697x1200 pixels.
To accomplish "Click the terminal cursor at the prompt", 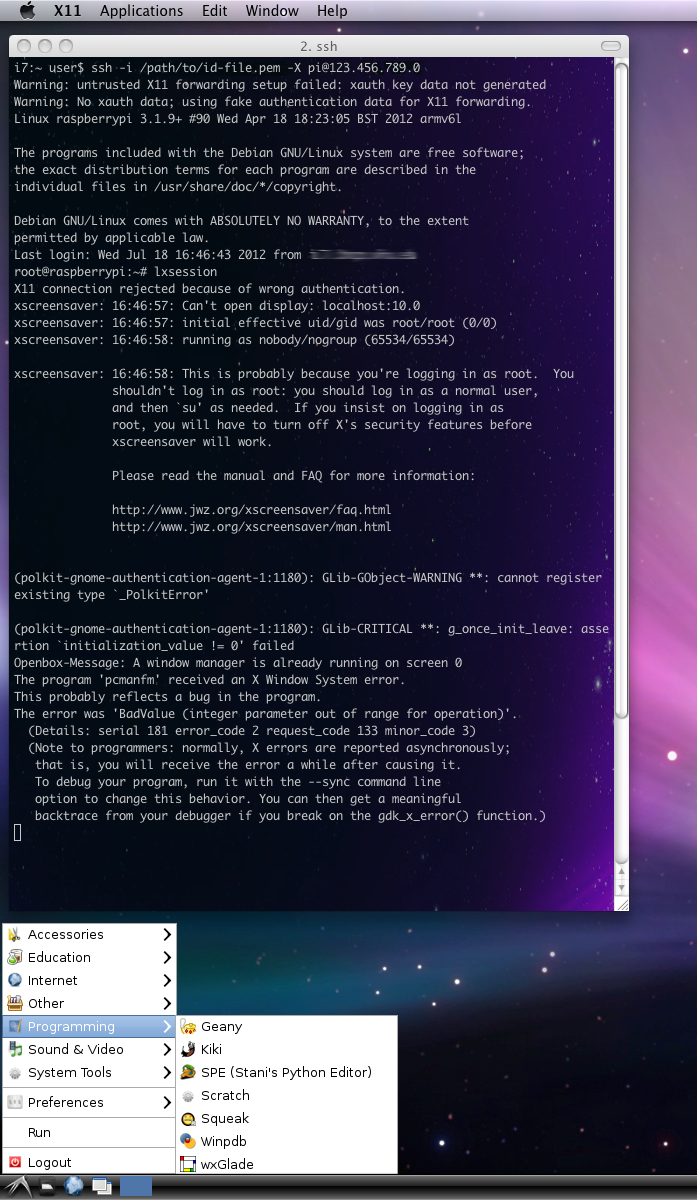I will pos(18,833).
